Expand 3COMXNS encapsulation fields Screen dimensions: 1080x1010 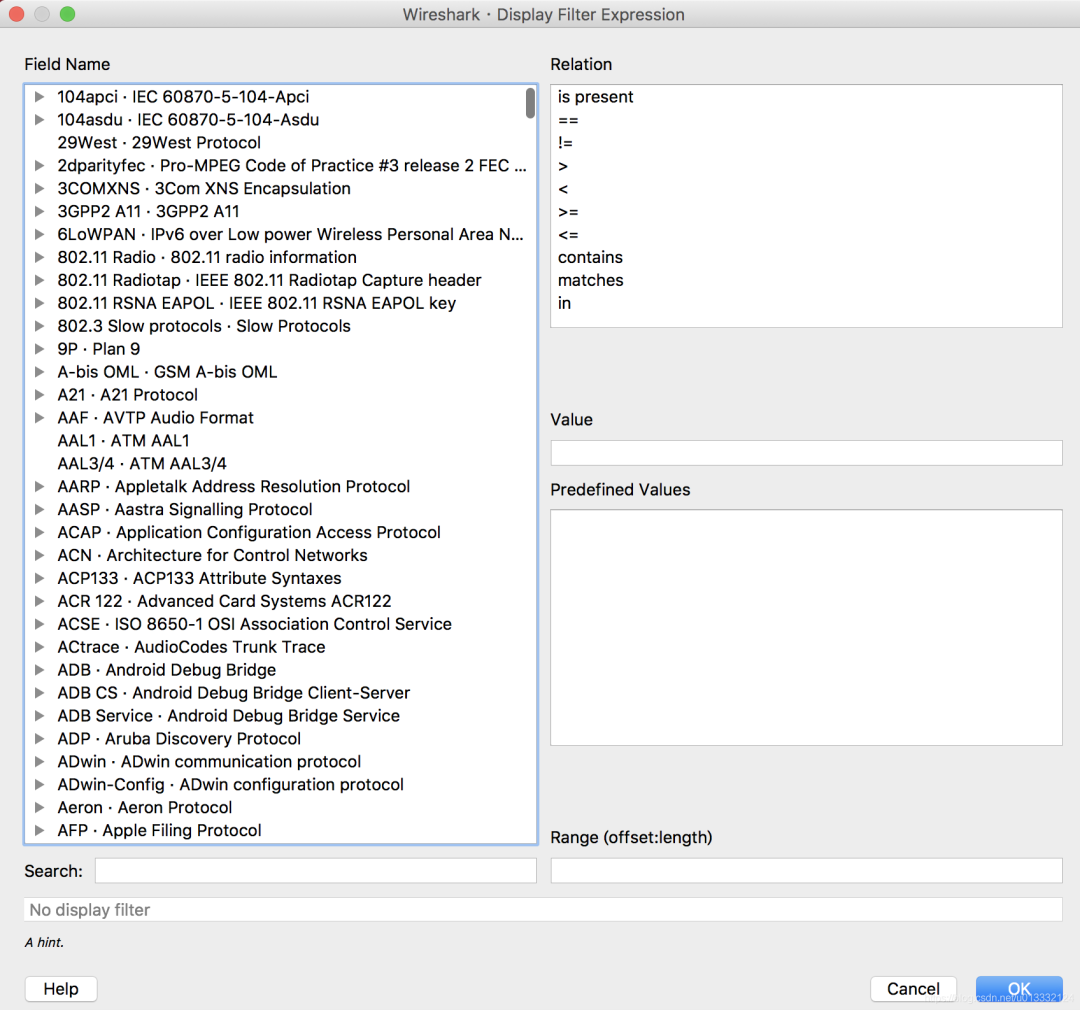(39, 189)
